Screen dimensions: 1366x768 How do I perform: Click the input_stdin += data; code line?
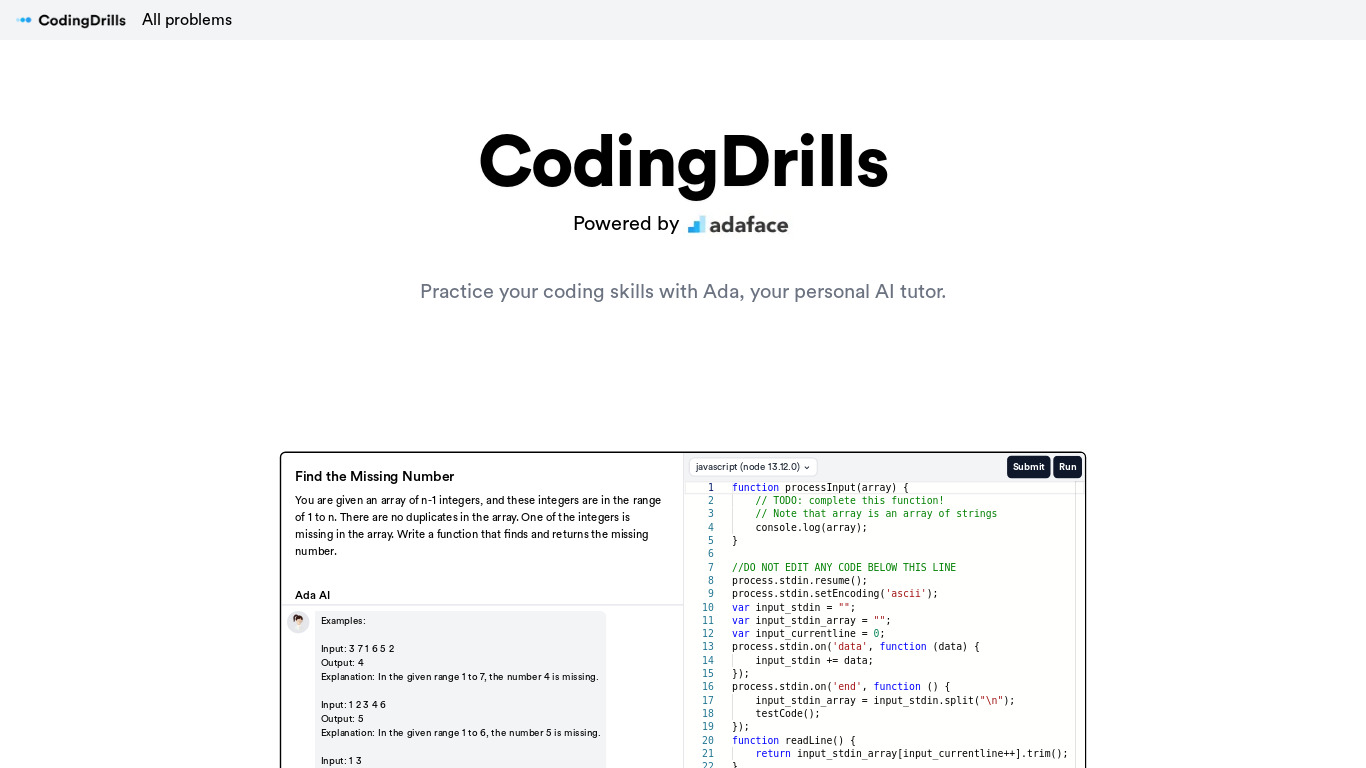(x=814, y=661)
